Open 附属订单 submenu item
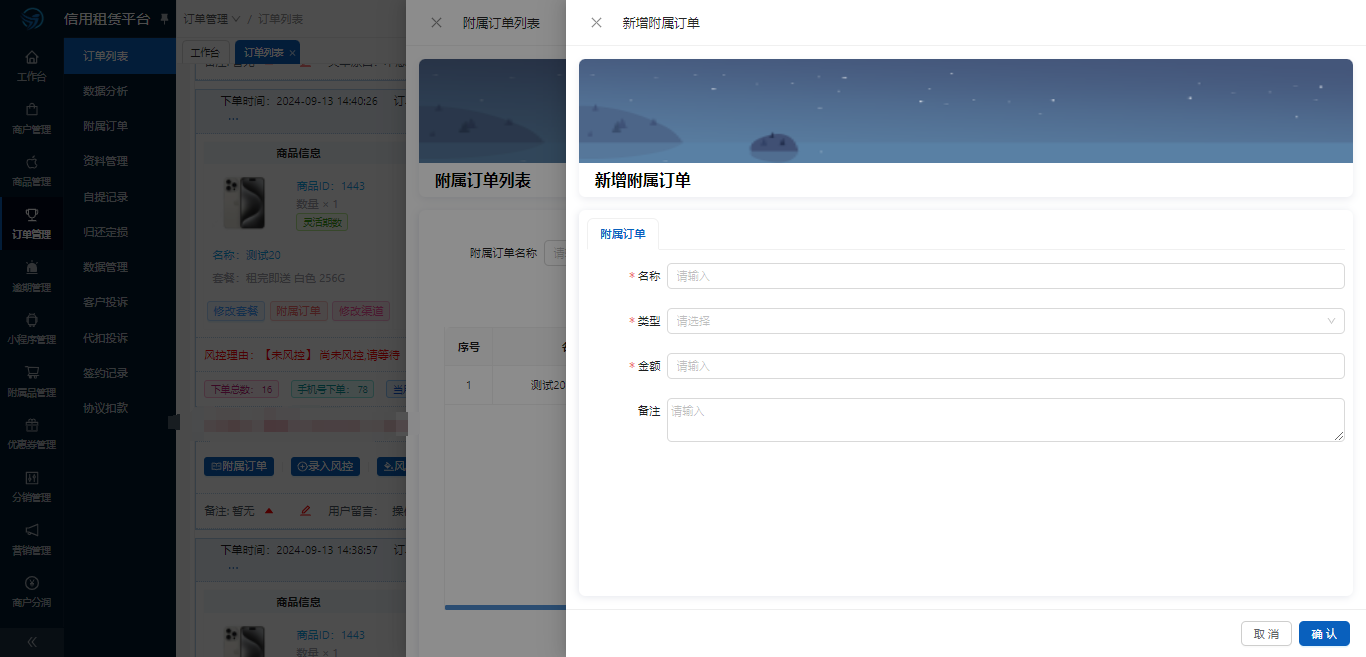The width and height of the screenshot is (1366, 657). (x=119, y=126)
